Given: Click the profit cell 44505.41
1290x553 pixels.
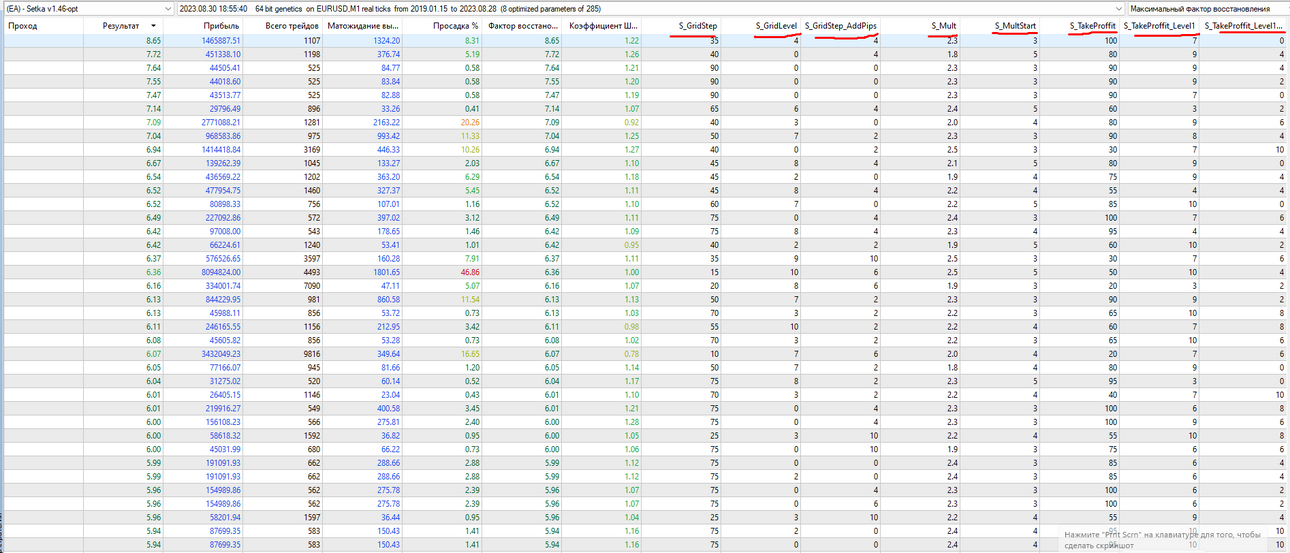Looking at the screenshot, I should (x=221, y=67).
